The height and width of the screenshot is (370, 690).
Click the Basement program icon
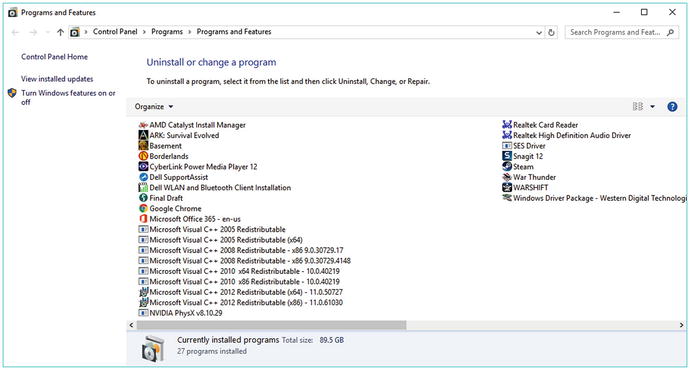tap(143, 146)
